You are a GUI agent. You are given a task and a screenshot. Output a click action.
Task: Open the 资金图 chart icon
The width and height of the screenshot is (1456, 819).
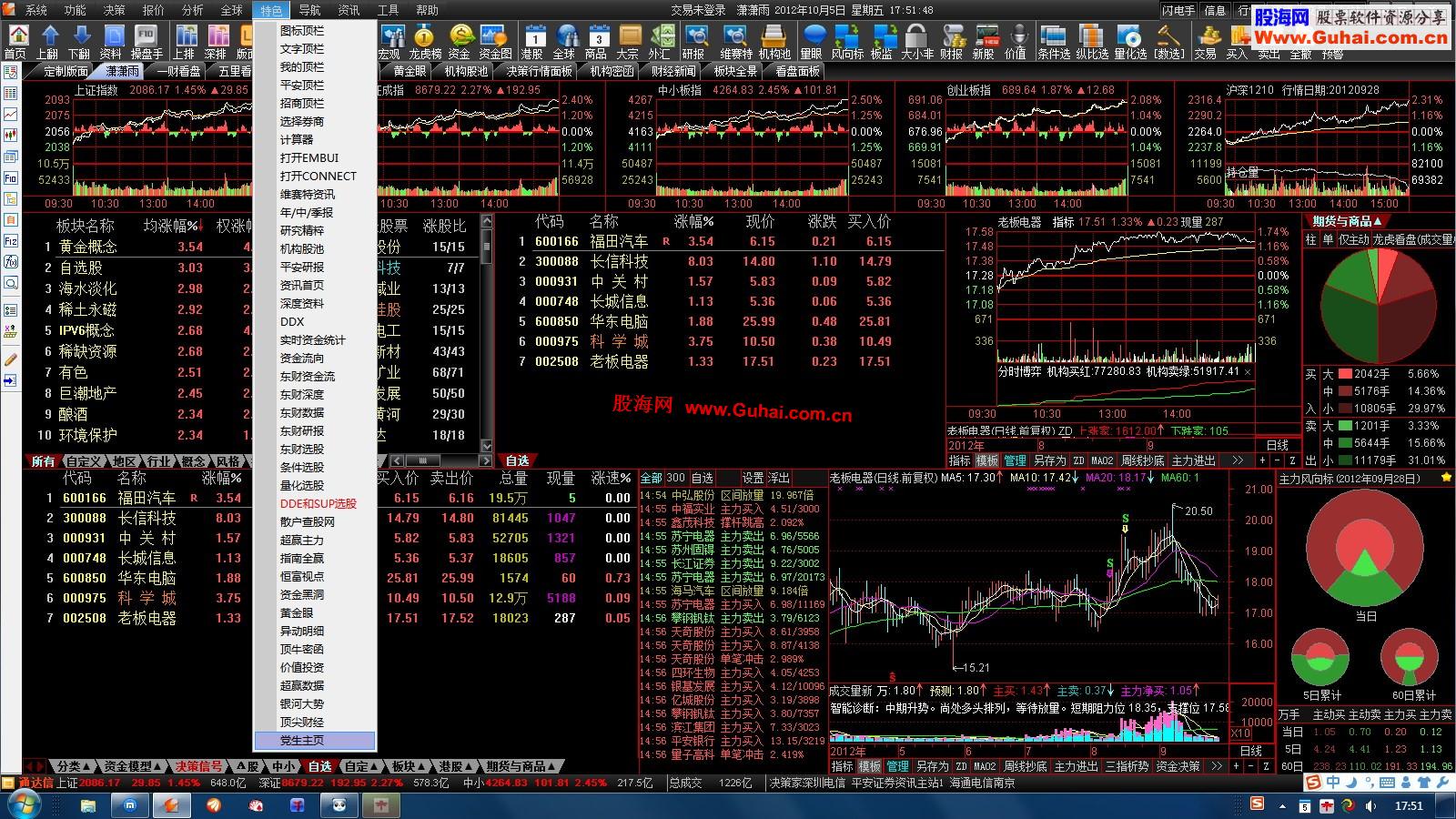tap(495, 43)
